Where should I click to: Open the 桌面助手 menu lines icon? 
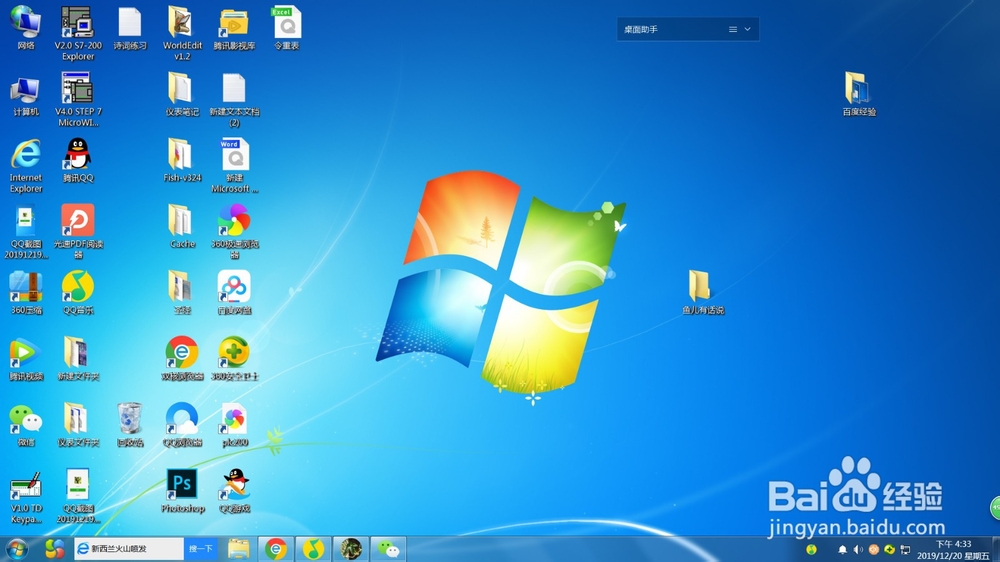733,29
